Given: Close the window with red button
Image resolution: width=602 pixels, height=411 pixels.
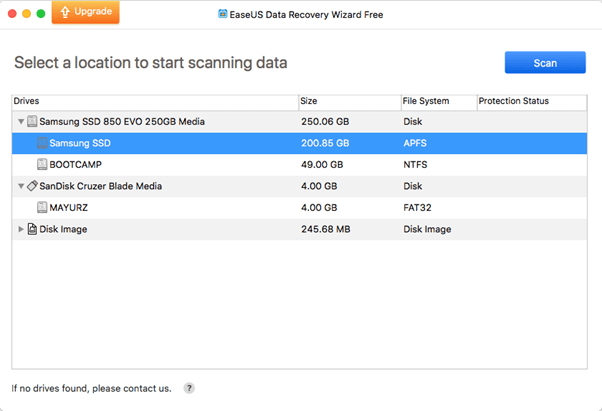Looking at the screenshot, I should [12, 14].
